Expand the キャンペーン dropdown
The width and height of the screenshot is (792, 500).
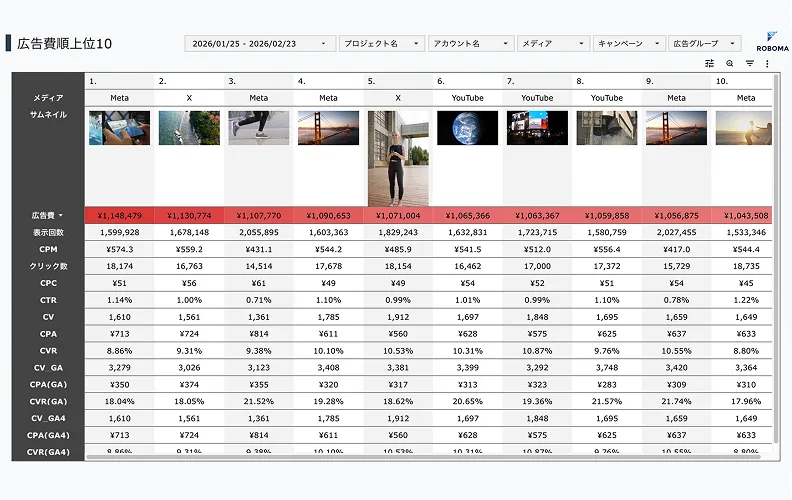(629, 44)
